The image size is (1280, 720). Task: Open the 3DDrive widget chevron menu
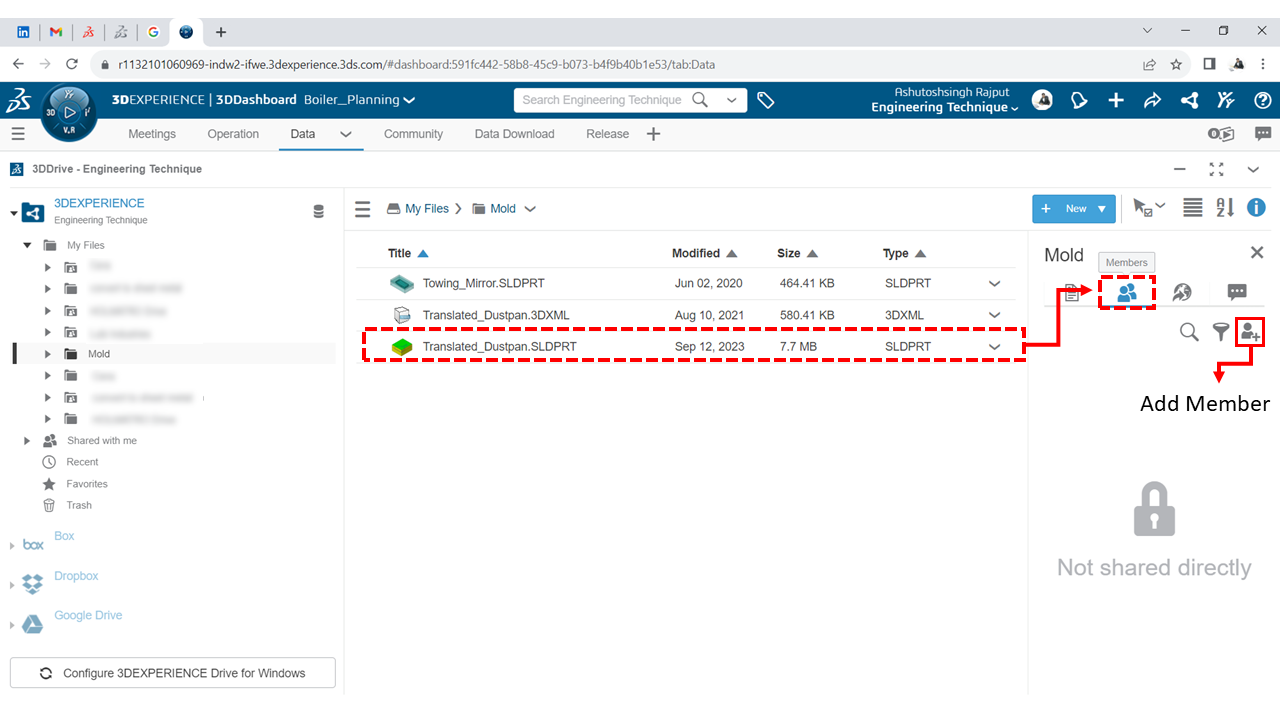tap(1253, 170)
